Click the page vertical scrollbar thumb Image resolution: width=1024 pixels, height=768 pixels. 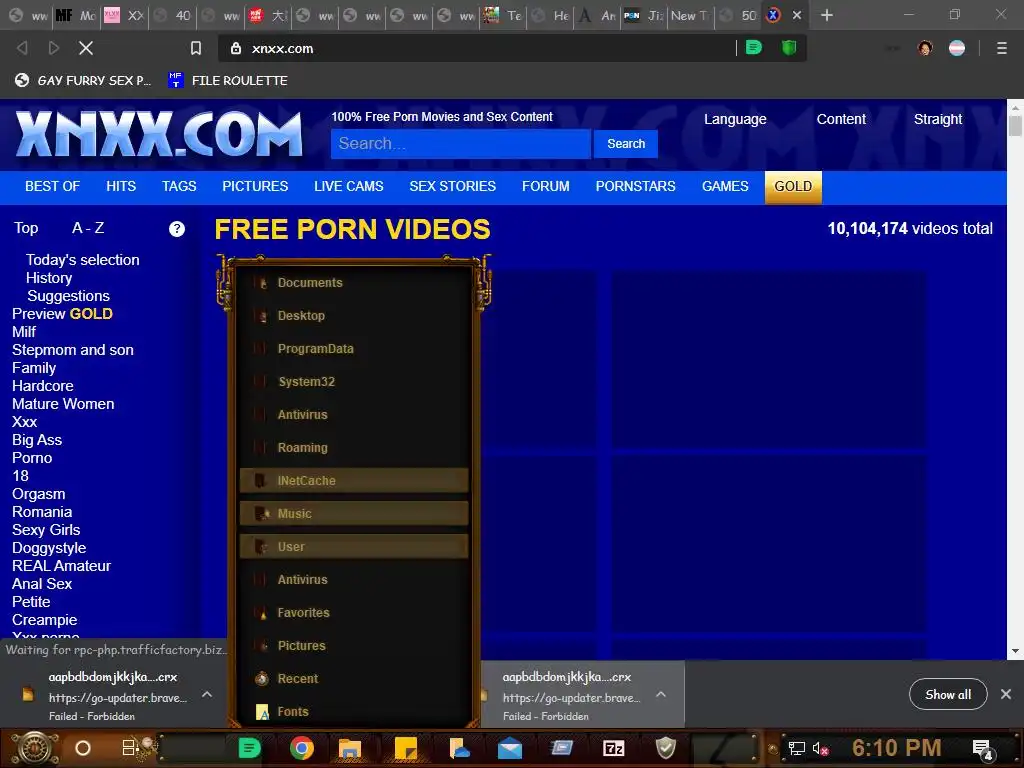1015,125
